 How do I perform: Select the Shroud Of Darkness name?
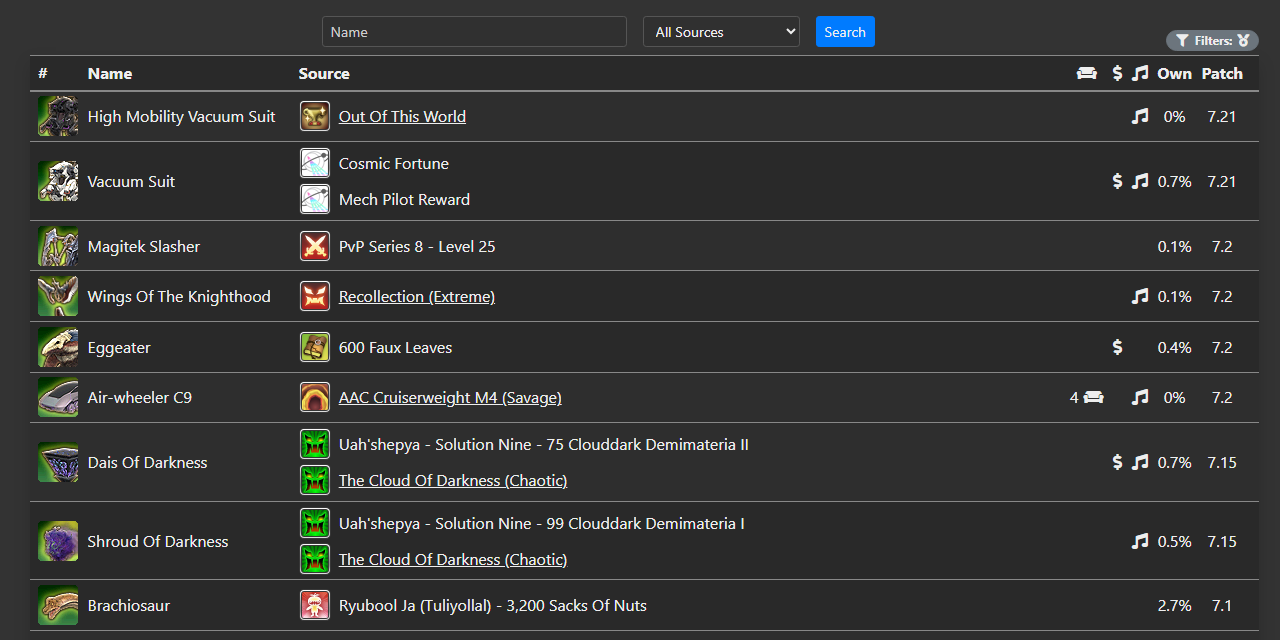[158, 541]
